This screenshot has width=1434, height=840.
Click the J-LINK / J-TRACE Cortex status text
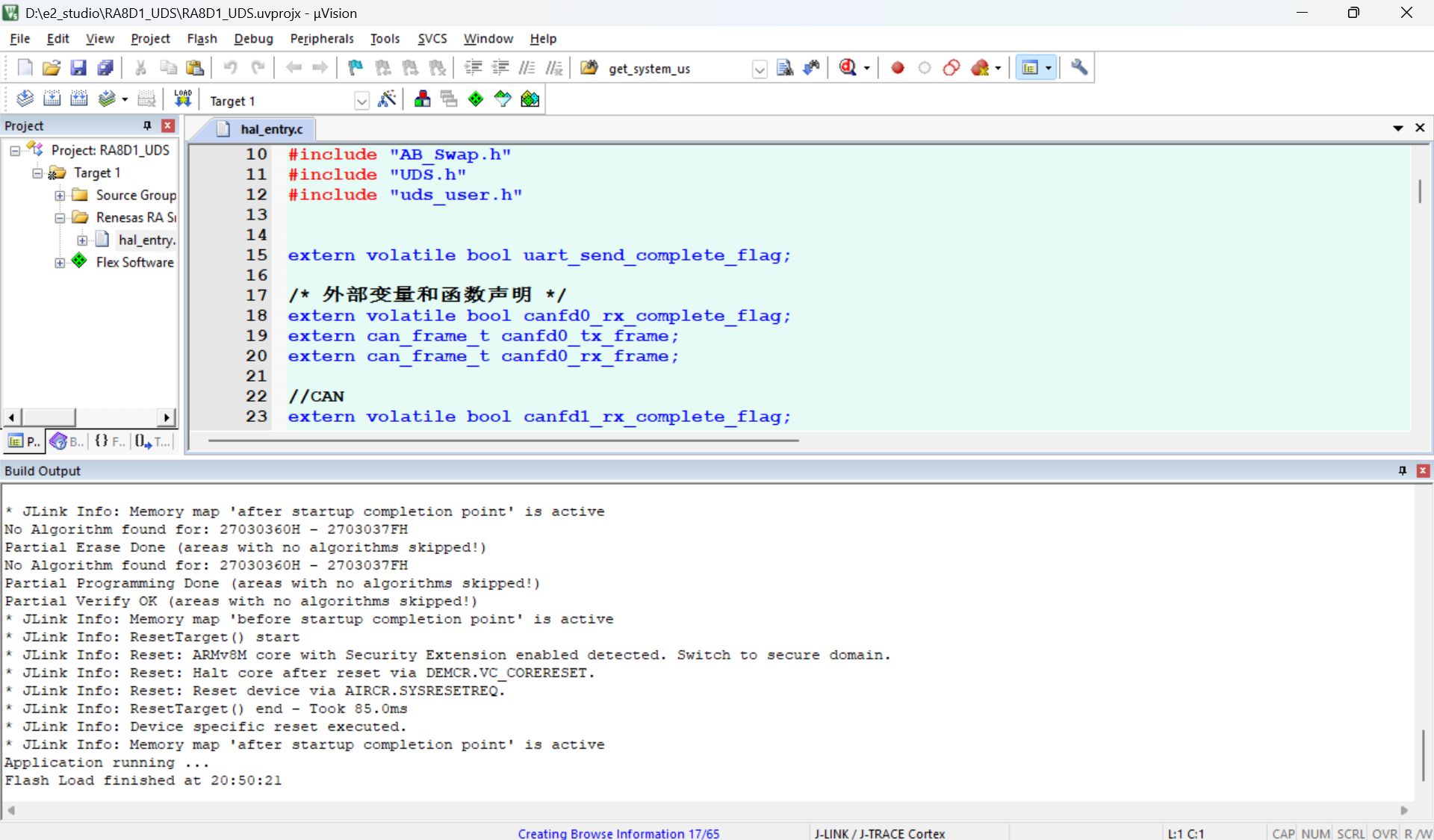(x=880, y=833)
